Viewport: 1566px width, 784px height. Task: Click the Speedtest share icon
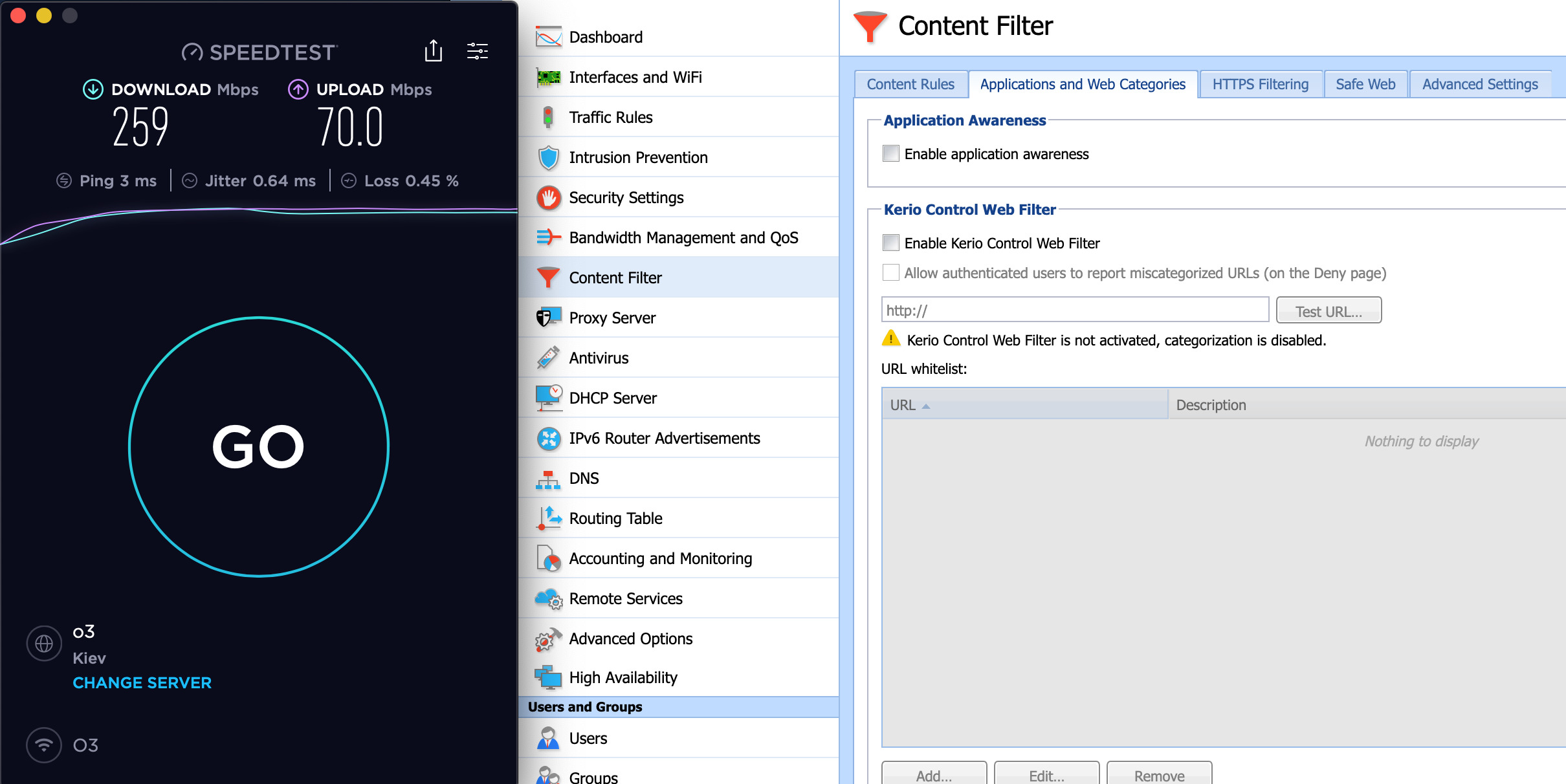pos(433,50)
